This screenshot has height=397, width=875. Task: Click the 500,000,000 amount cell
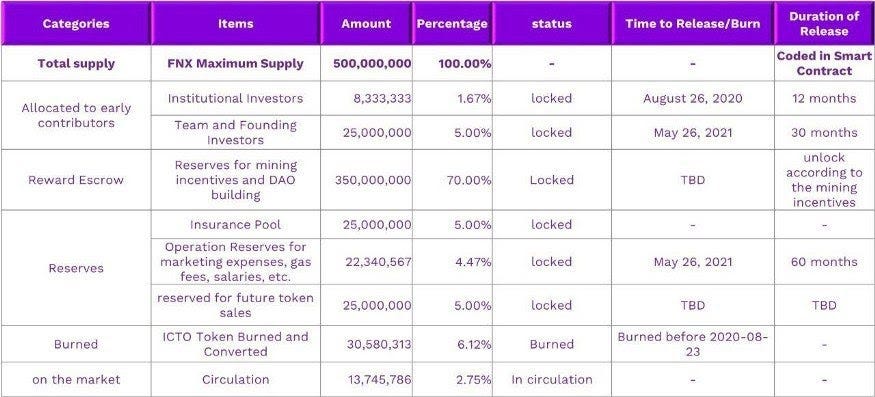[x=366, y=63]
